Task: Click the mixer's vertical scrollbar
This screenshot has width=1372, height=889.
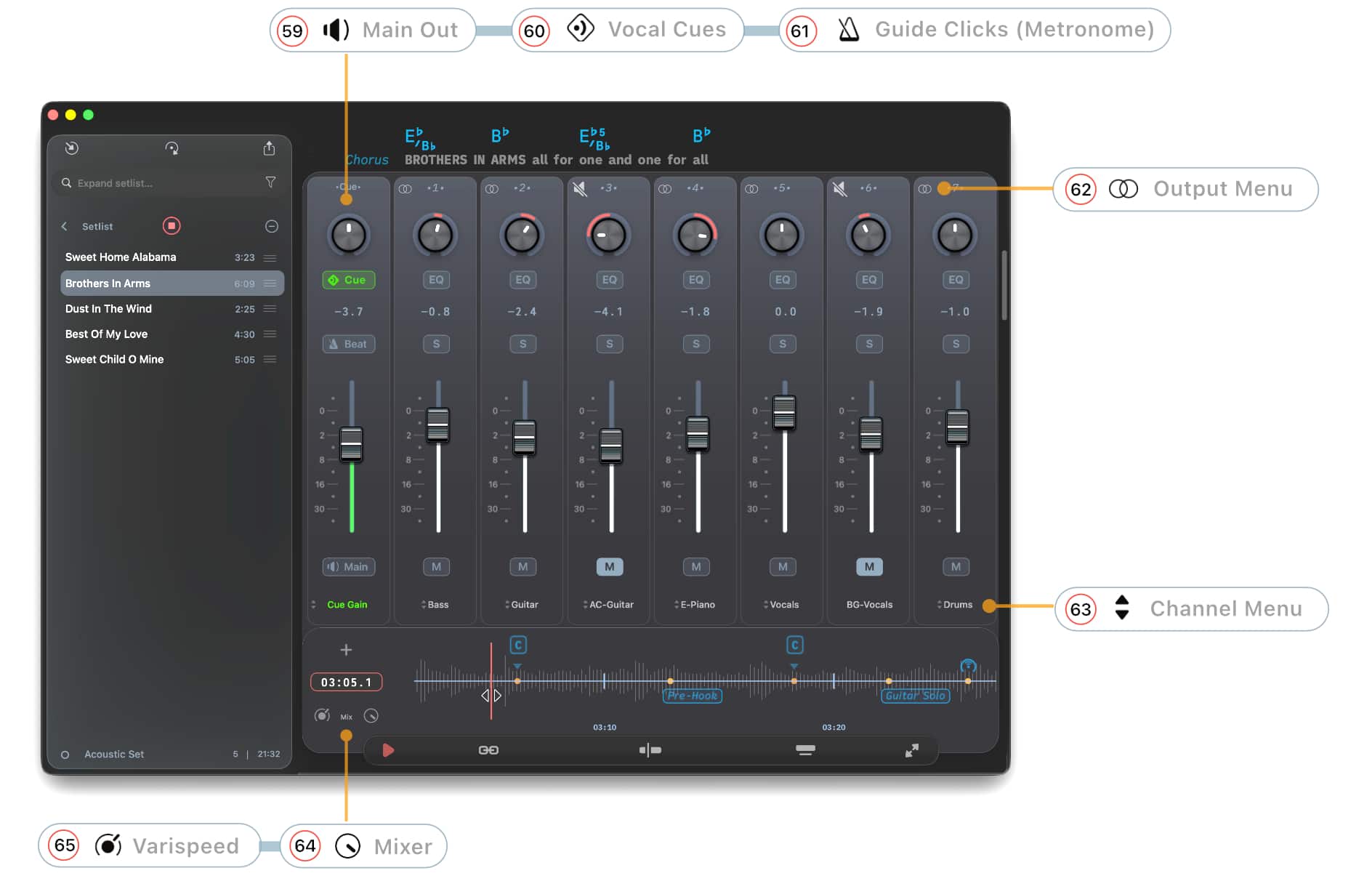Action: click(1004, 286)
